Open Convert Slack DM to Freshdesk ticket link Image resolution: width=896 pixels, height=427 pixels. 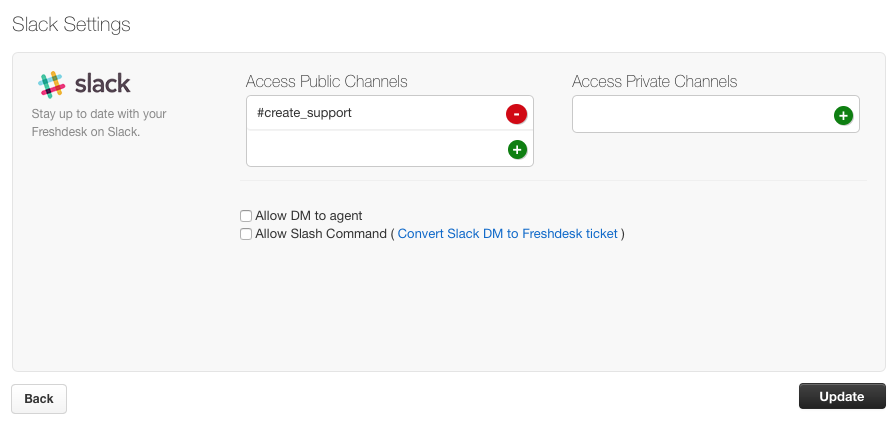click(x=507, y=234)
